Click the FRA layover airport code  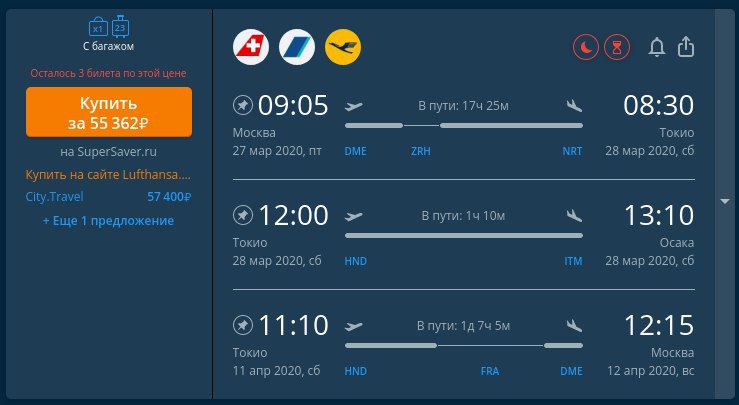click(490, 372)
